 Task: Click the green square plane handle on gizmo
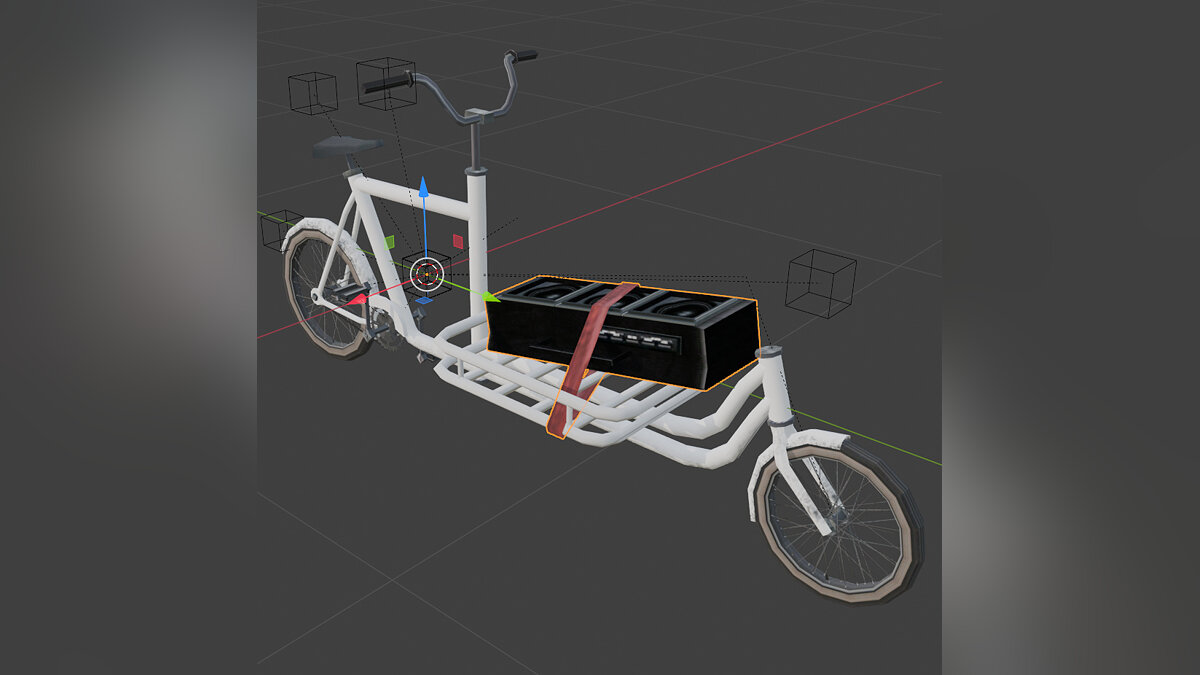pos(390,242)
